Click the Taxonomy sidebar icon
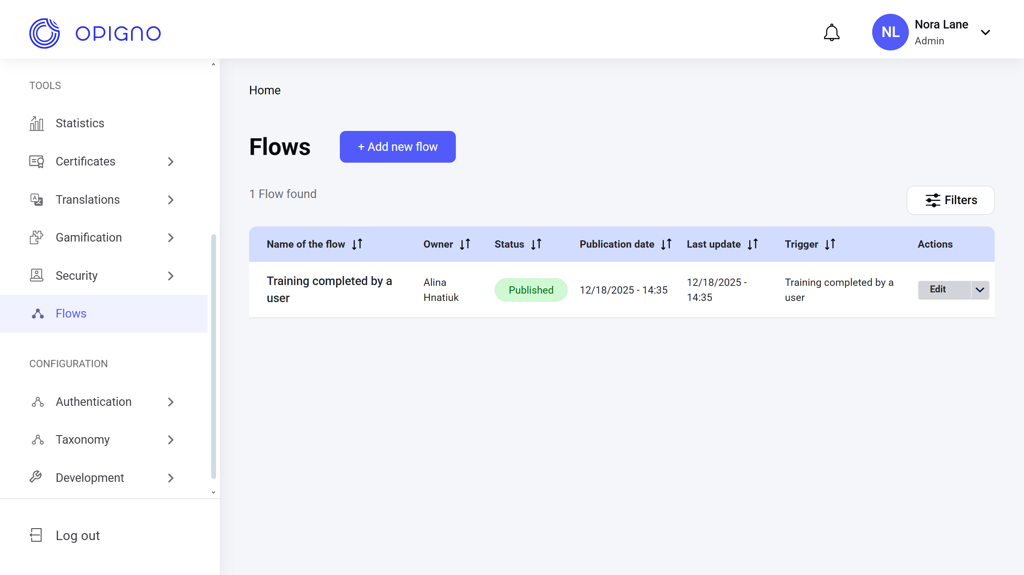 click(38, 440)
